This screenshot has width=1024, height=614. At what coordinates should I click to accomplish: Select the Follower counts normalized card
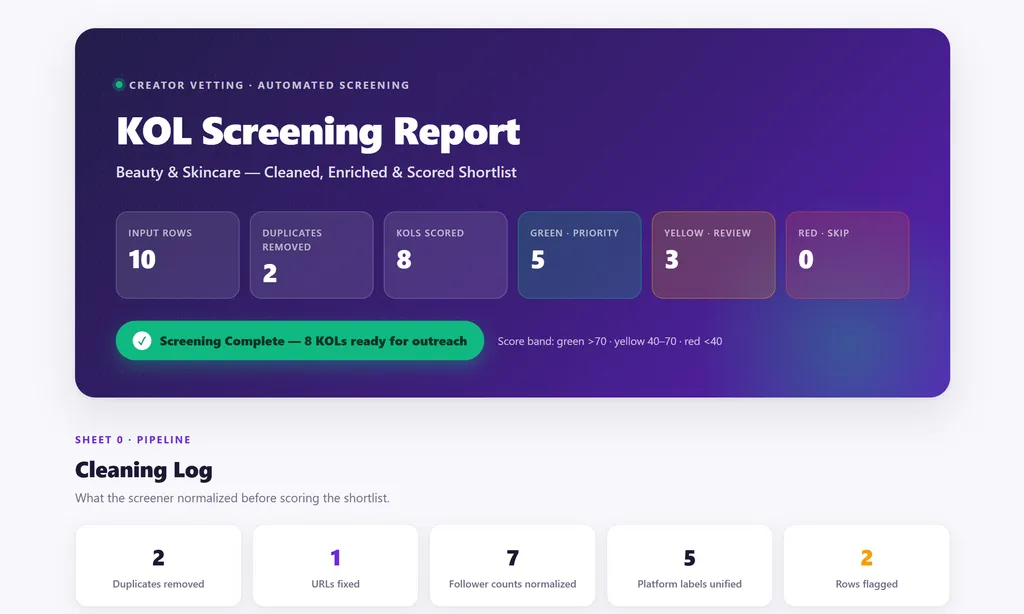512,566
